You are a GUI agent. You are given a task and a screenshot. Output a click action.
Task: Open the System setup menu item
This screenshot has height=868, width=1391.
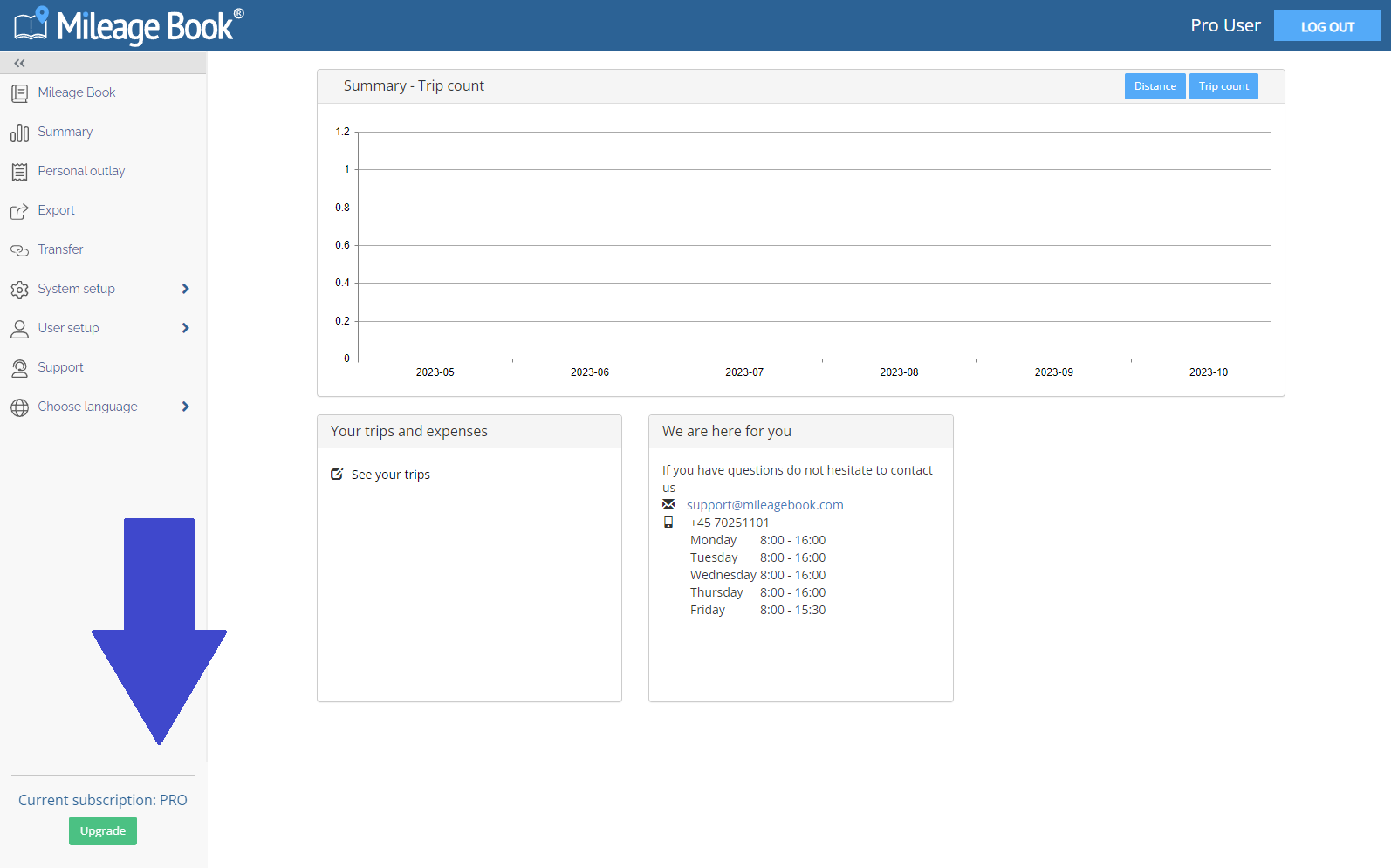pos(76,289)
